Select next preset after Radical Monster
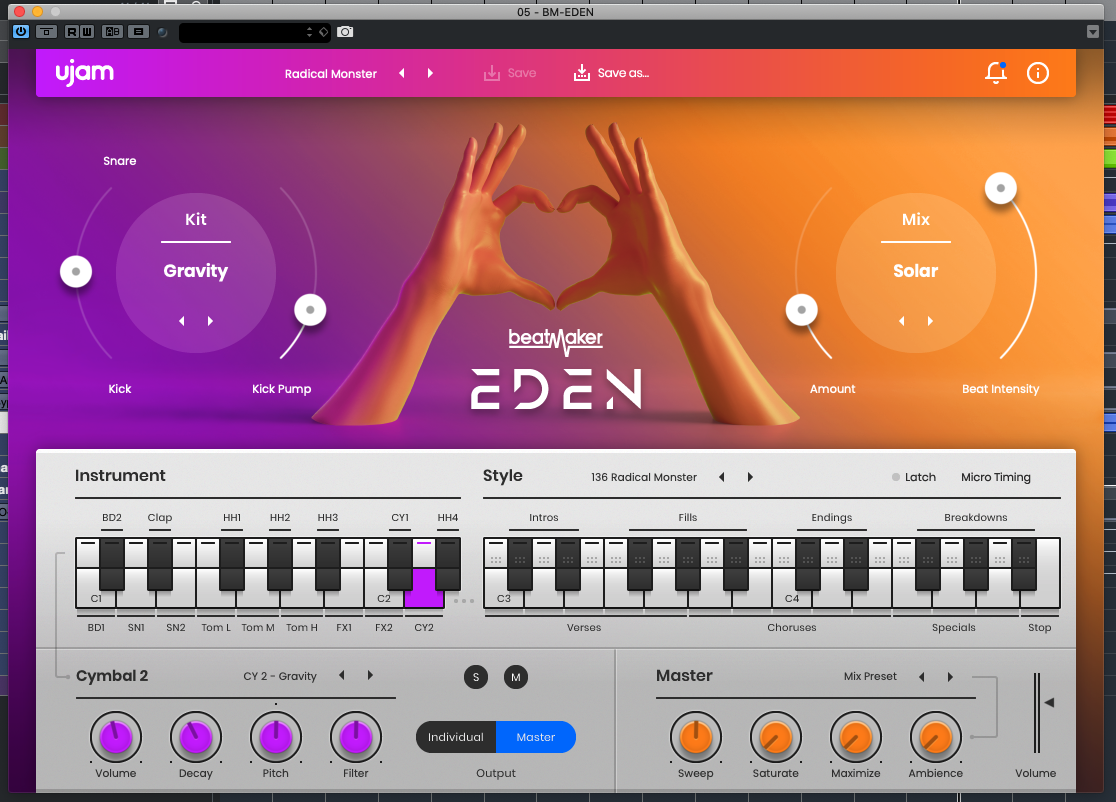The width and height of the screenshot is (1116, 802). (431, 74)
